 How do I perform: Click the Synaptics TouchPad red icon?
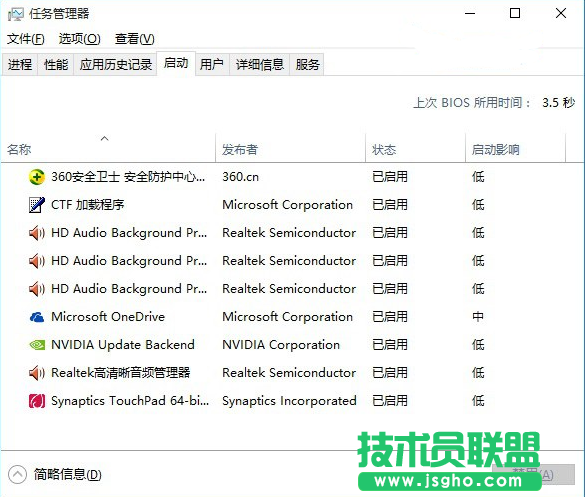pos(37,401)
